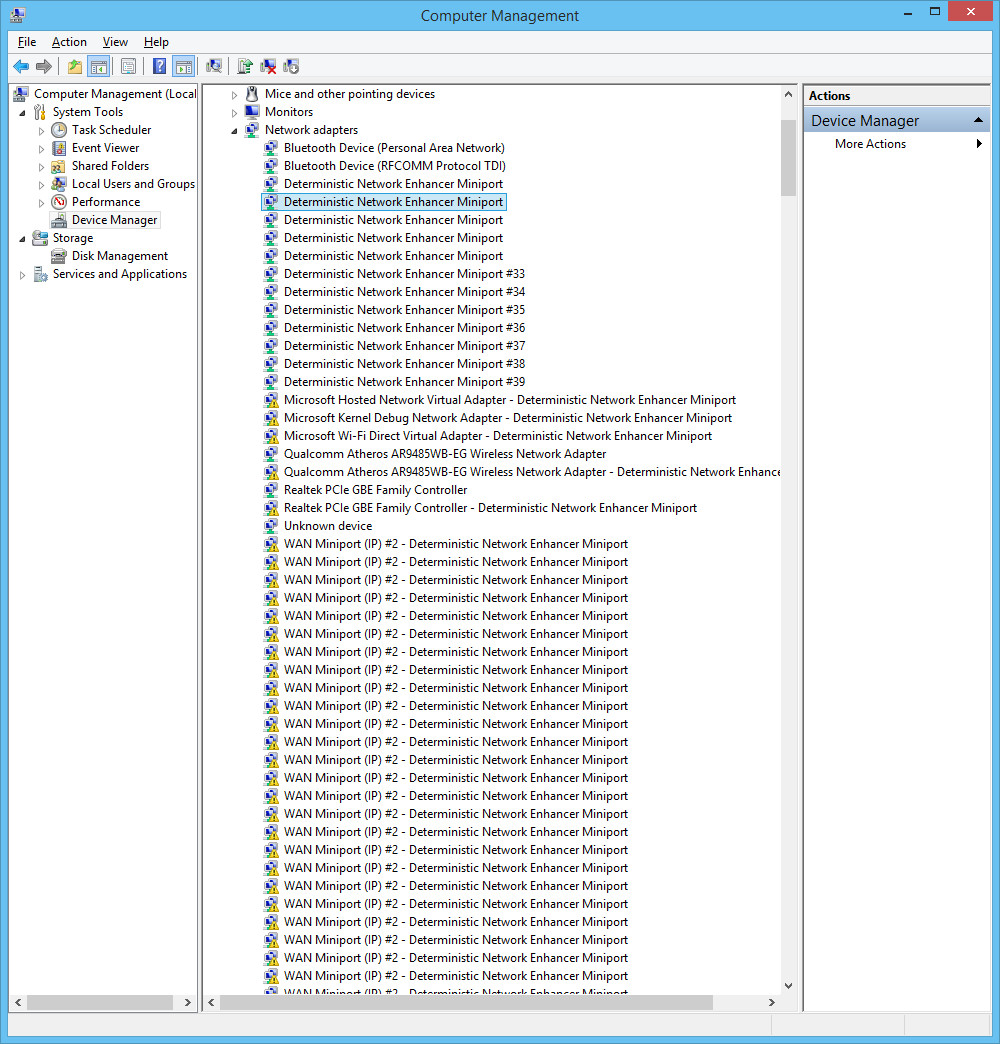Click the Event Viewer icon in tree

tap(59, 148)
